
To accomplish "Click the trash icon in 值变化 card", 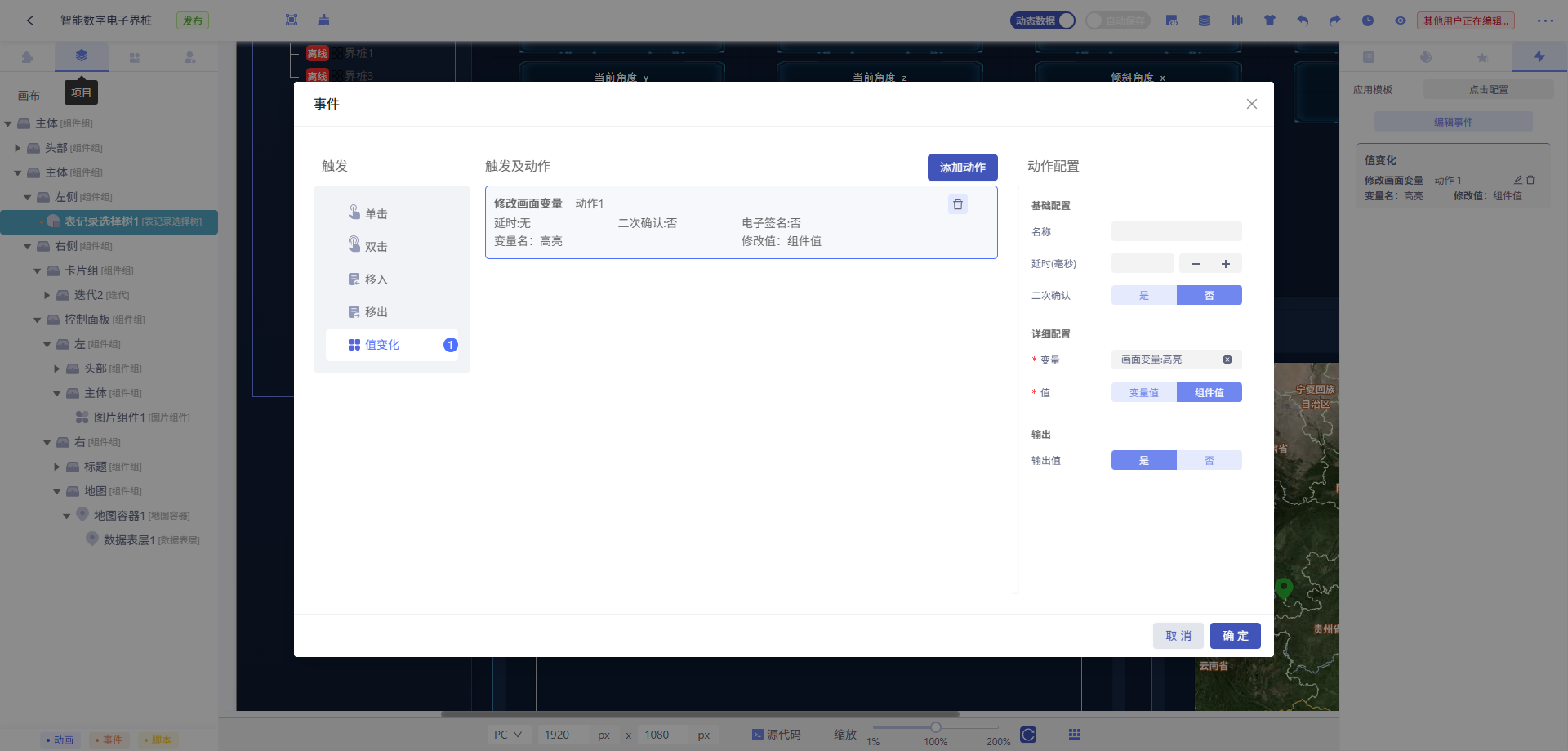I will click(1530, 180).
